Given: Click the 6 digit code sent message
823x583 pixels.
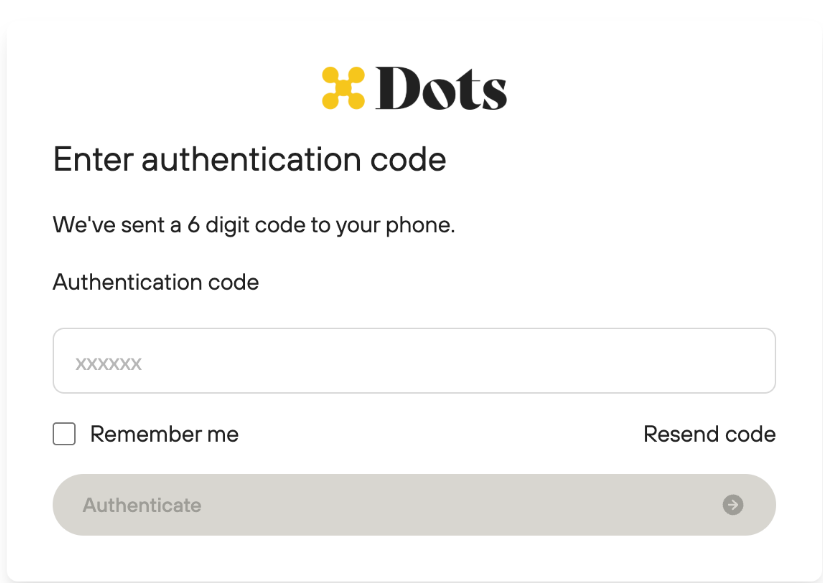Looking at the screenshot, I should click(x=254, y=225).
